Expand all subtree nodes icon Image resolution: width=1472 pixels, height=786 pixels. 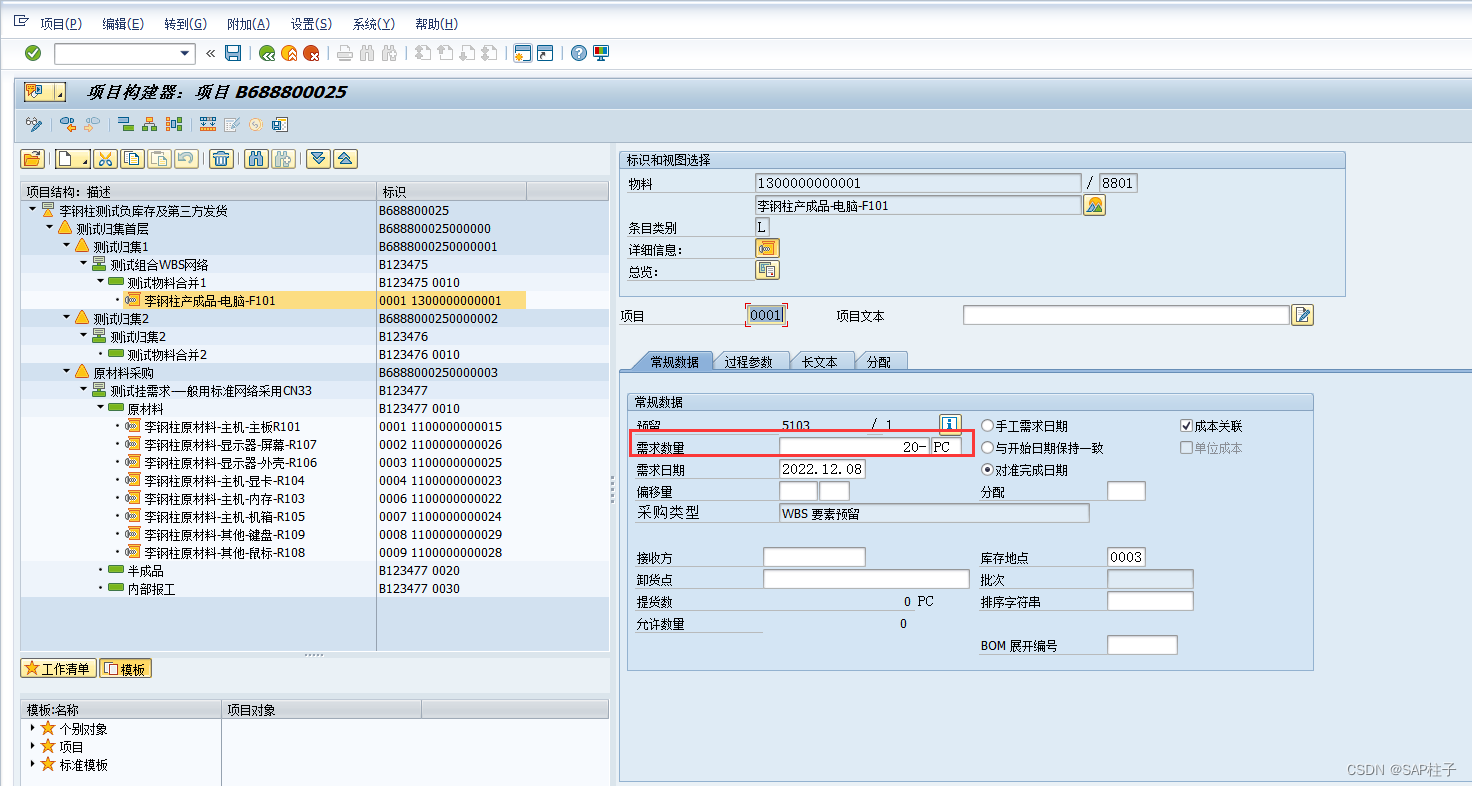coord(318,158)
